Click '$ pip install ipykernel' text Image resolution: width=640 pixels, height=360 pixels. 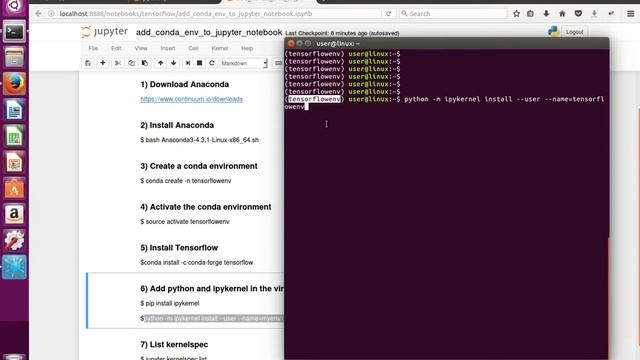[x=170, y=303]
